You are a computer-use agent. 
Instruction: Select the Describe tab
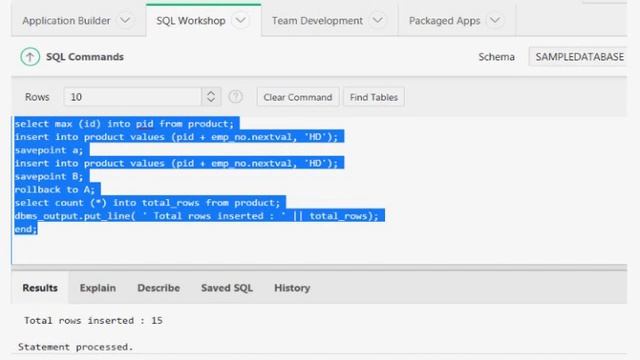coord(158,288)
